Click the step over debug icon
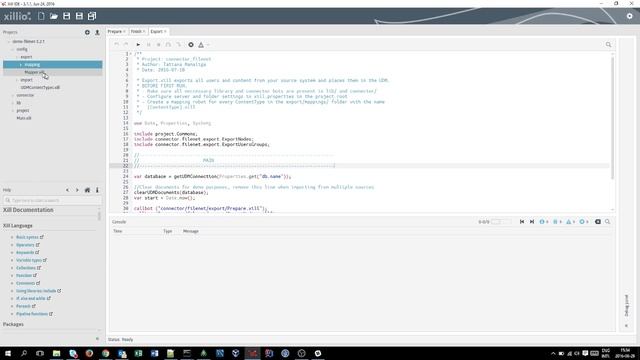 click(x=168, y=44)
